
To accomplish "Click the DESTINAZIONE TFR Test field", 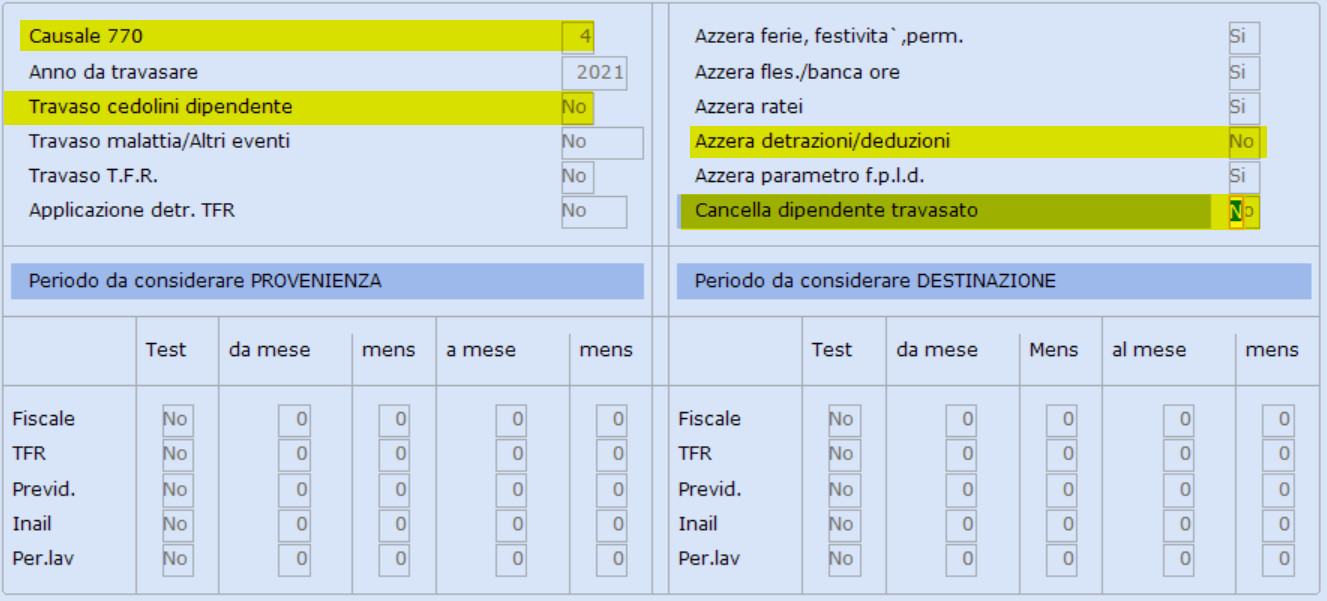I will [x=844, y=455].
